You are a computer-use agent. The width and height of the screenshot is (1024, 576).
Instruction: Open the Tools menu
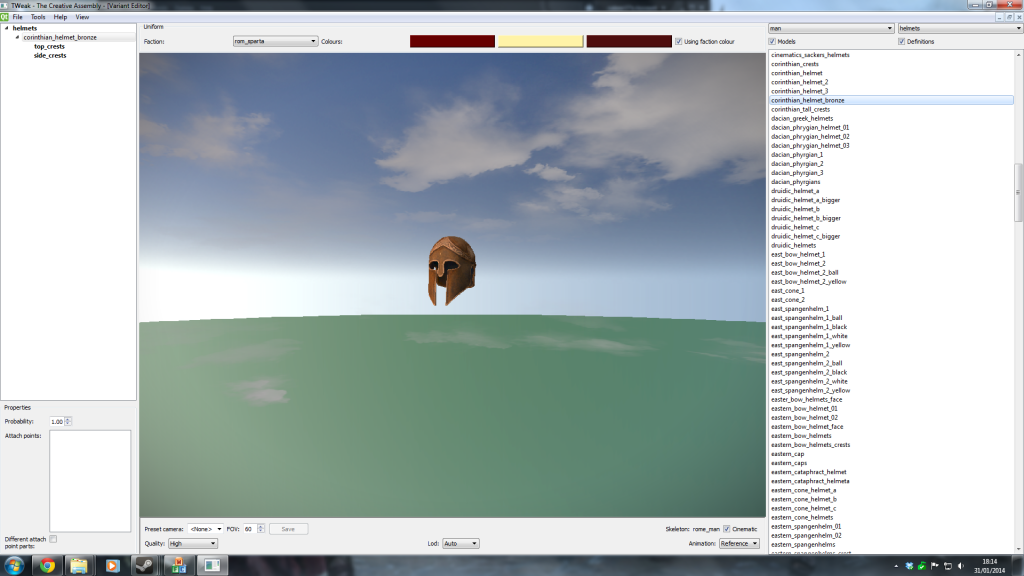point(38,17)
